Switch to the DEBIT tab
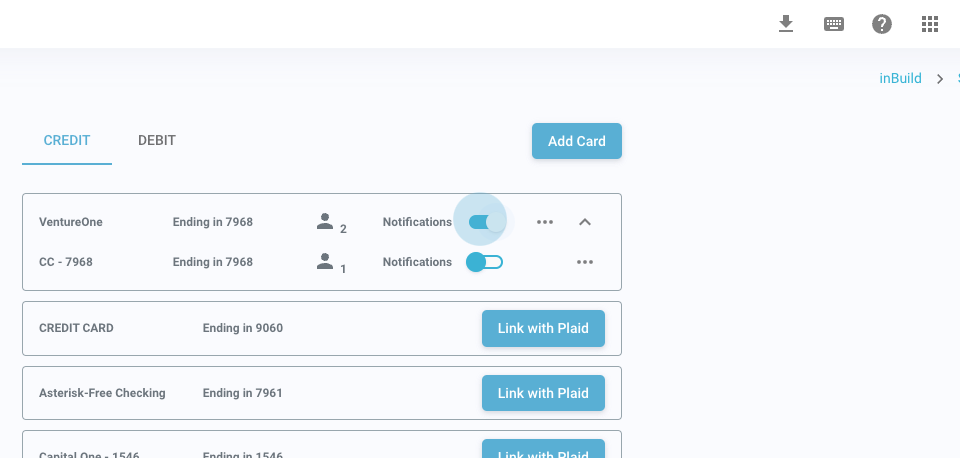This screenshot has height=458, width=960. (x=157, y=141)
